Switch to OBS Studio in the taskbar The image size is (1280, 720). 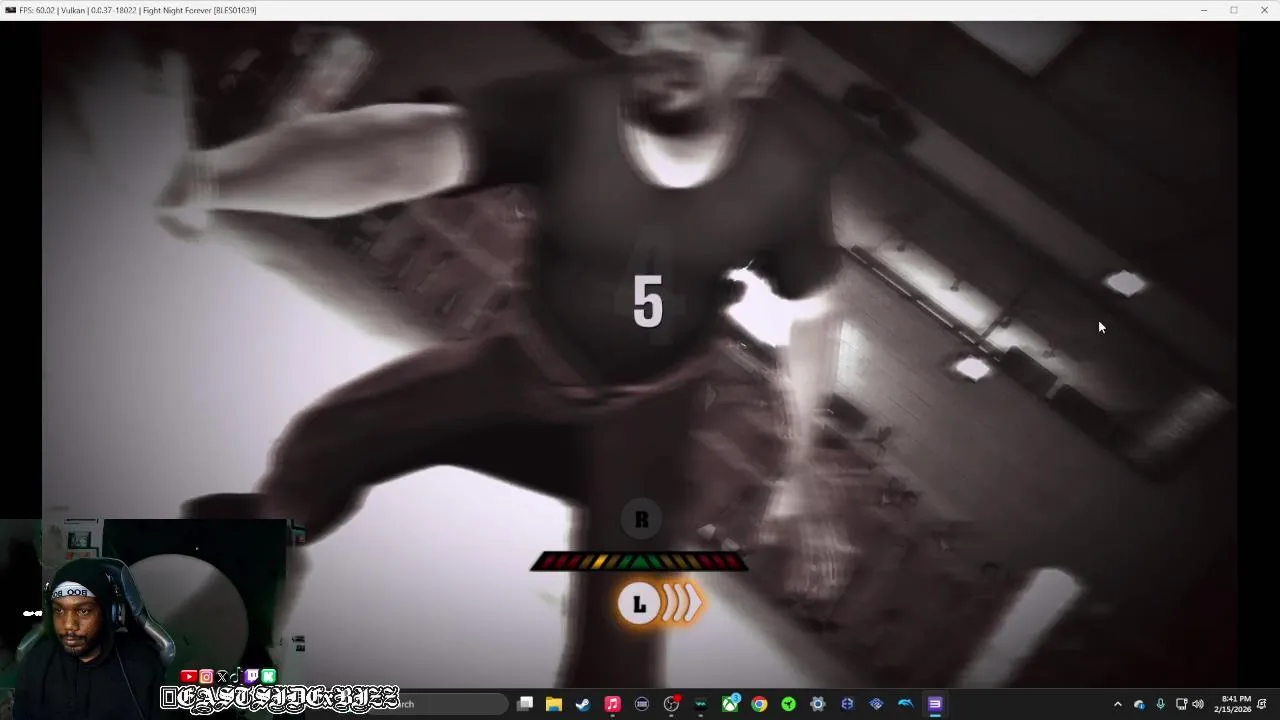click(672, 704)
